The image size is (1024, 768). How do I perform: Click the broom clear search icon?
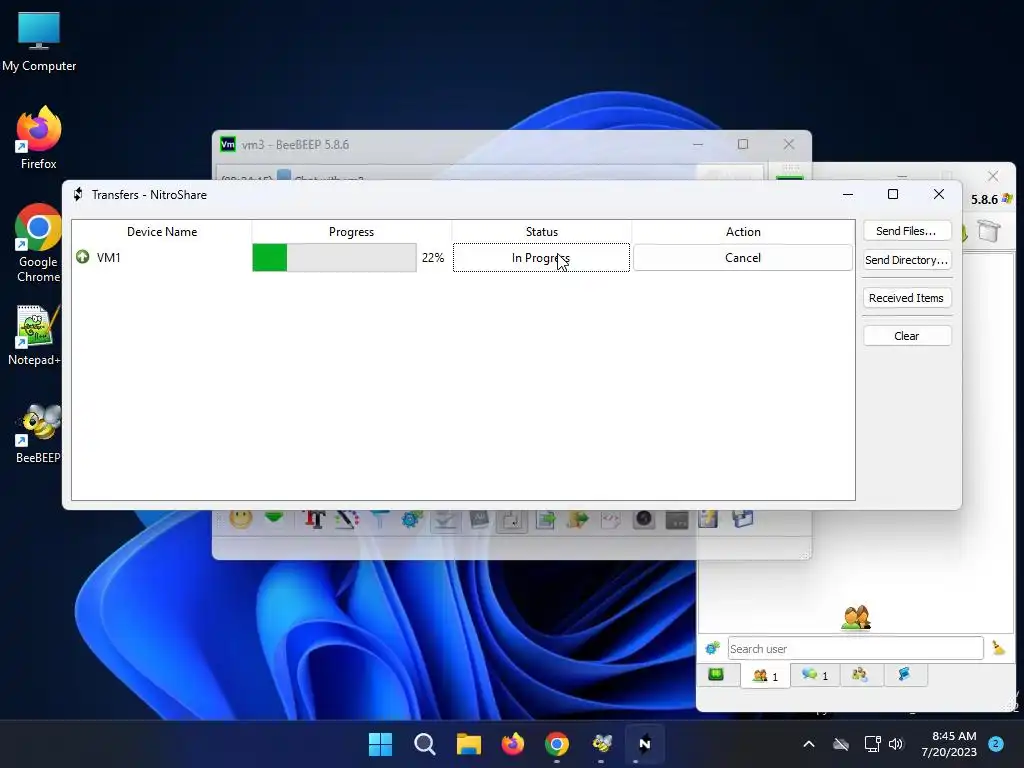point(999,648)
